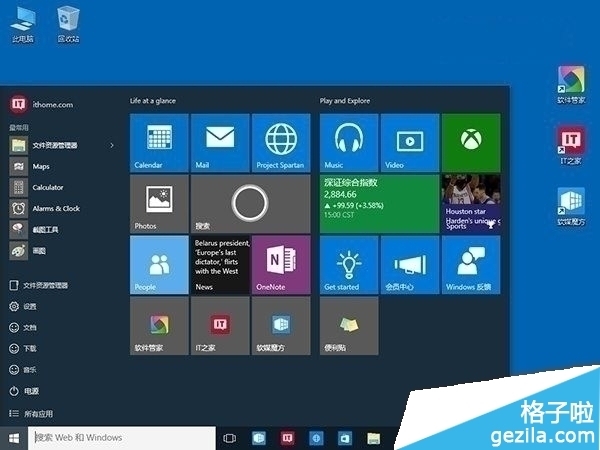Open the Video tile
The width and height of the screenshot is (600, 450).
pos(410,143)
